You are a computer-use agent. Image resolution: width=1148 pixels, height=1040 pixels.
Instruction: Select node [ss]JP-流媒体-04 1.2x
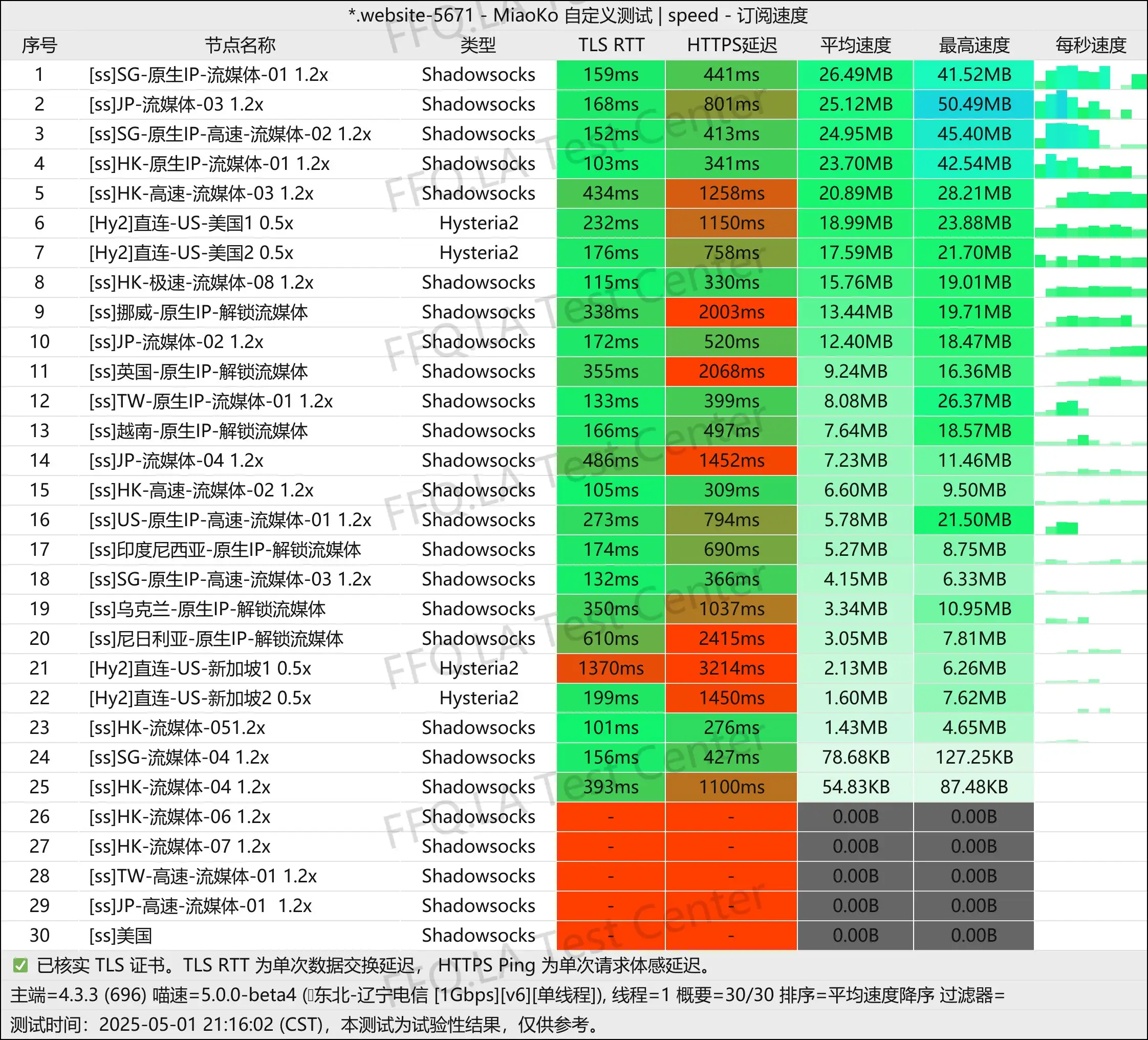[x=176, y=460]
